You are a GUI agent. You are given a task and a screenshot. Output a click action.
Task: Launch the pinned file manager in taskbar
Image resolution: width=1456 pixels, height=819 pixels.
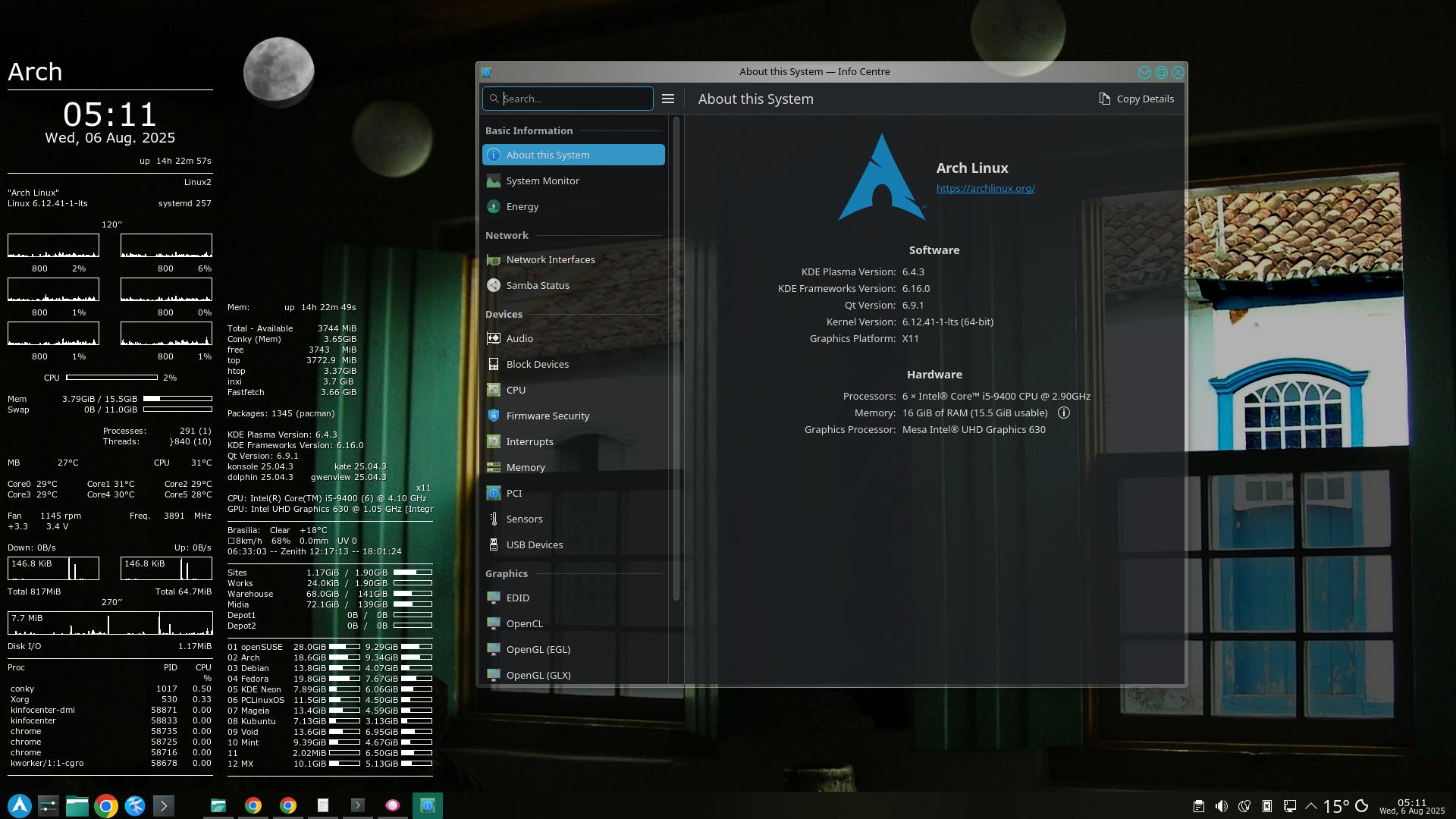[77, 805]
